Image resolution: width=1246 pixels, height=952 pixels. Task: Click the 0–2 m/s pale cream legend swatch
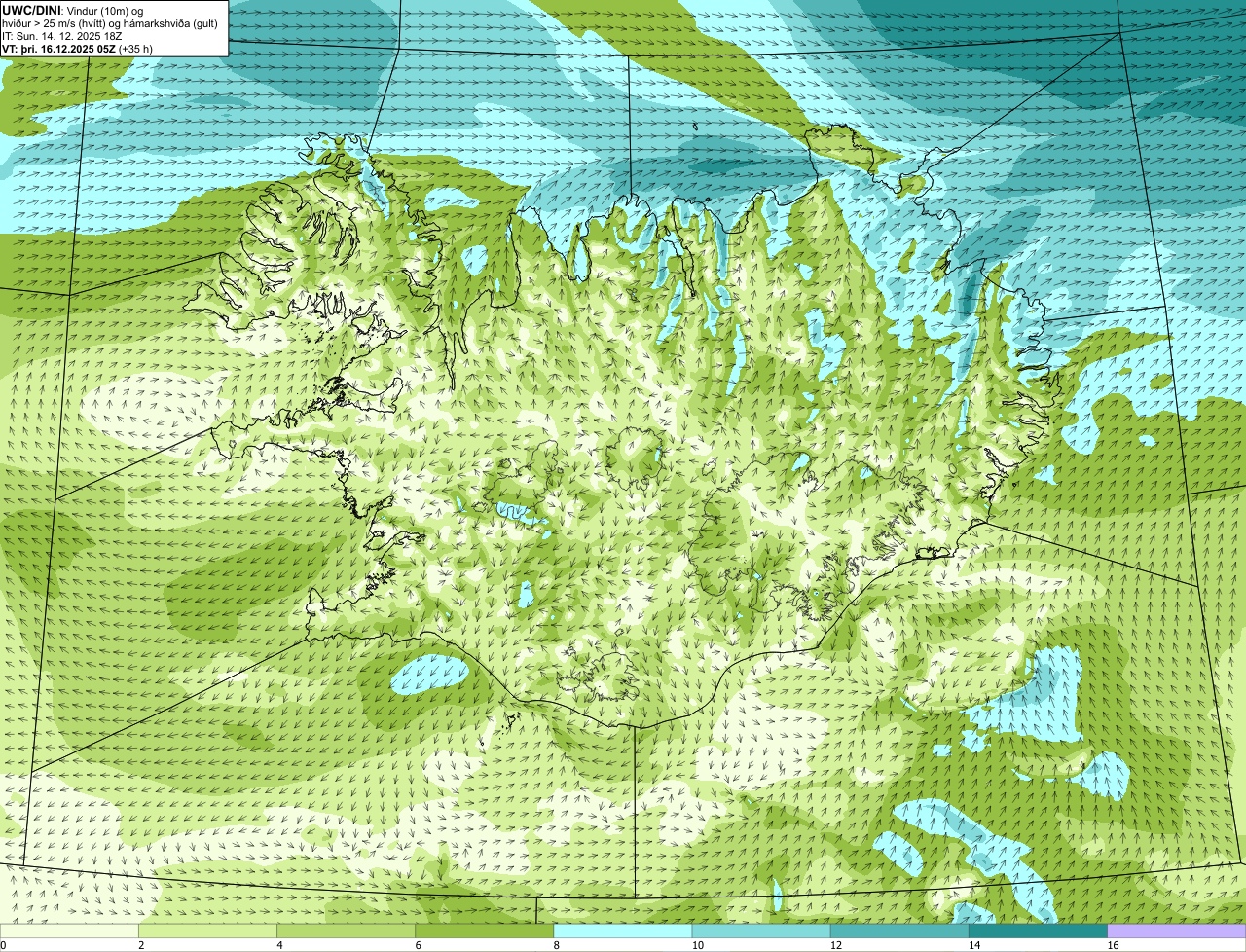69,932
